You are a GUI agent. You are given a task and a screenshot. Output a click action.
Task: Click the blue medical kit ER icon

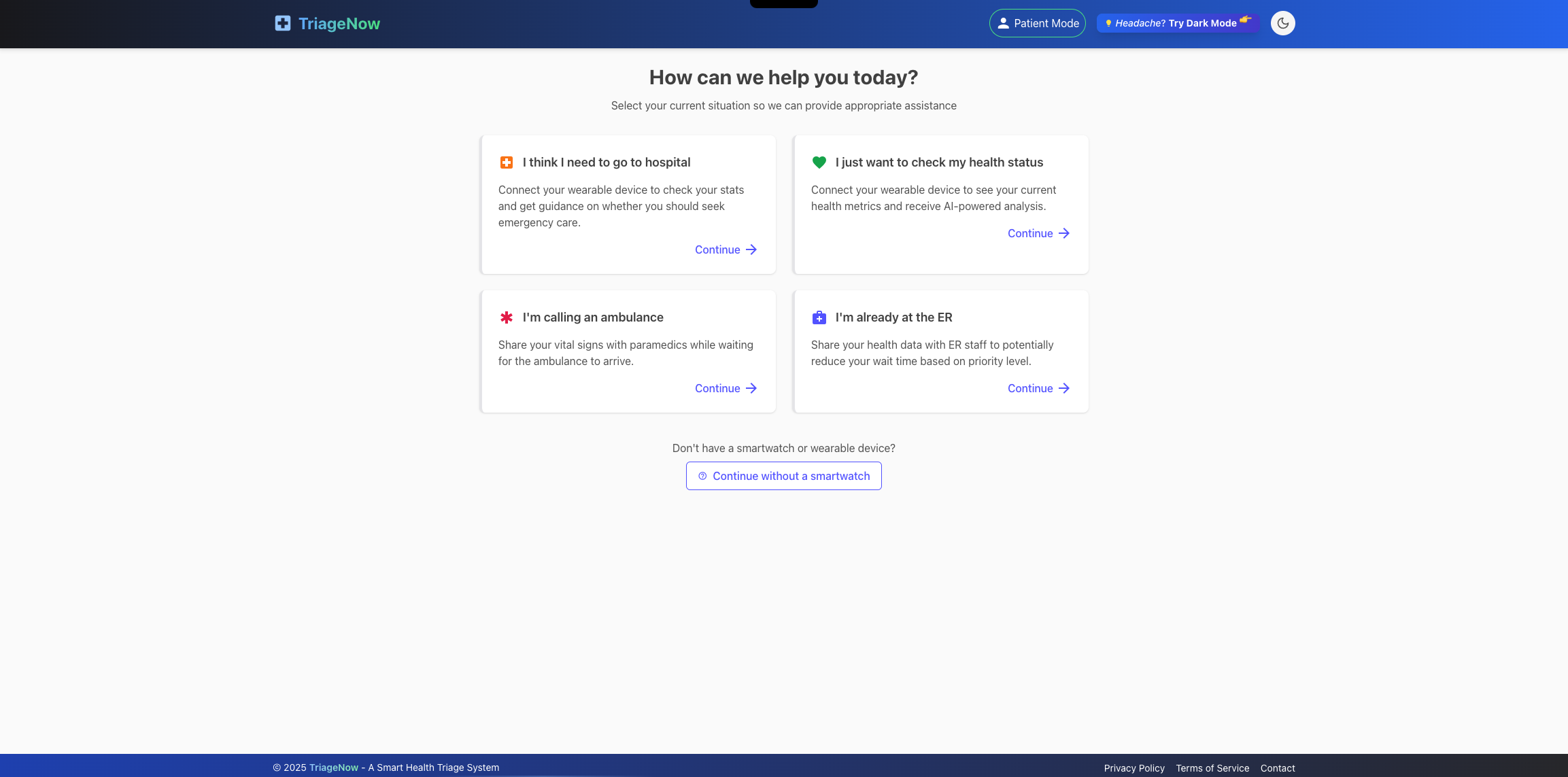coord(819,317)
